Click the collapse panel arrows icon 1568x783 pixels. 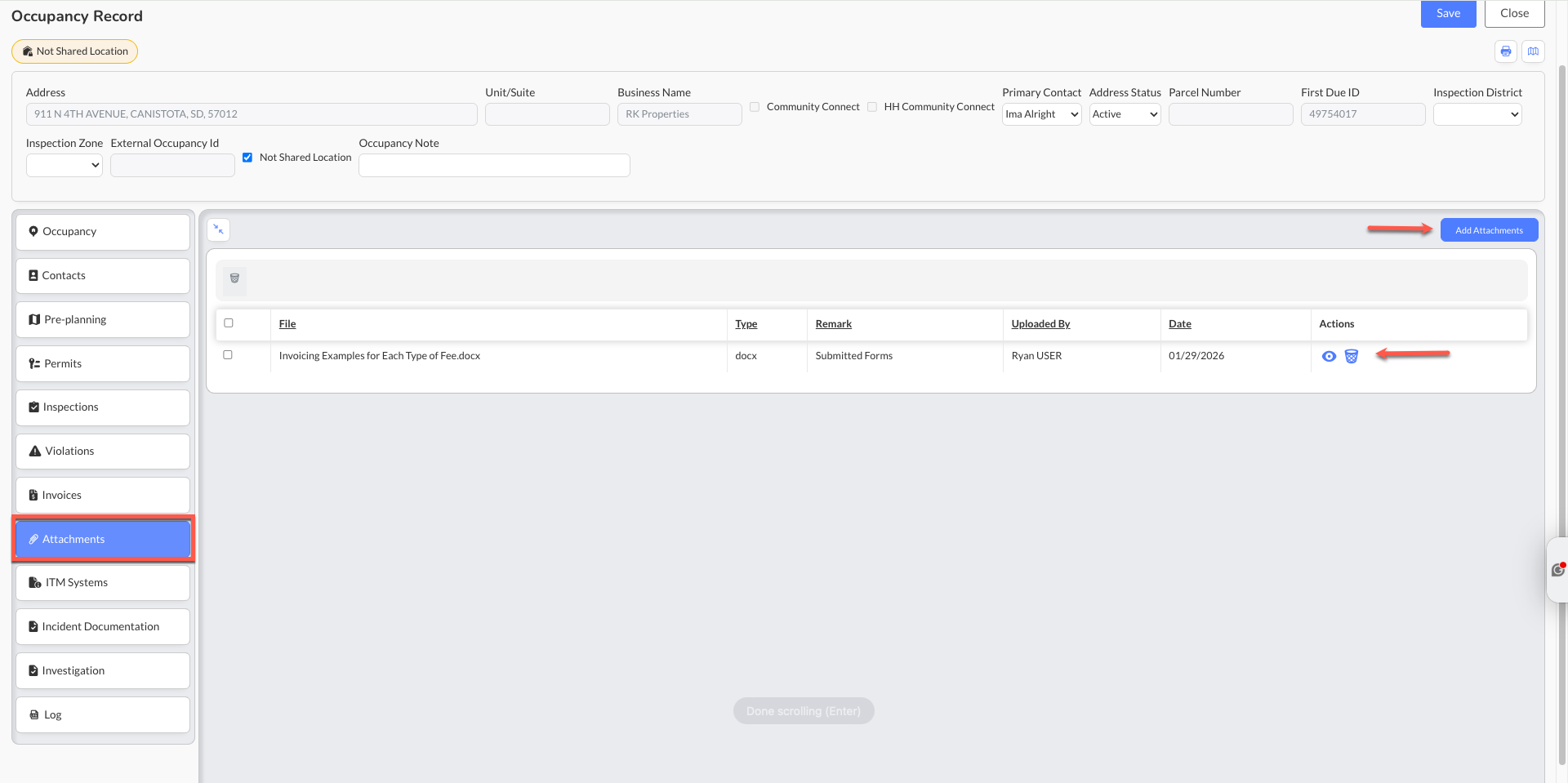coord(218,230)
